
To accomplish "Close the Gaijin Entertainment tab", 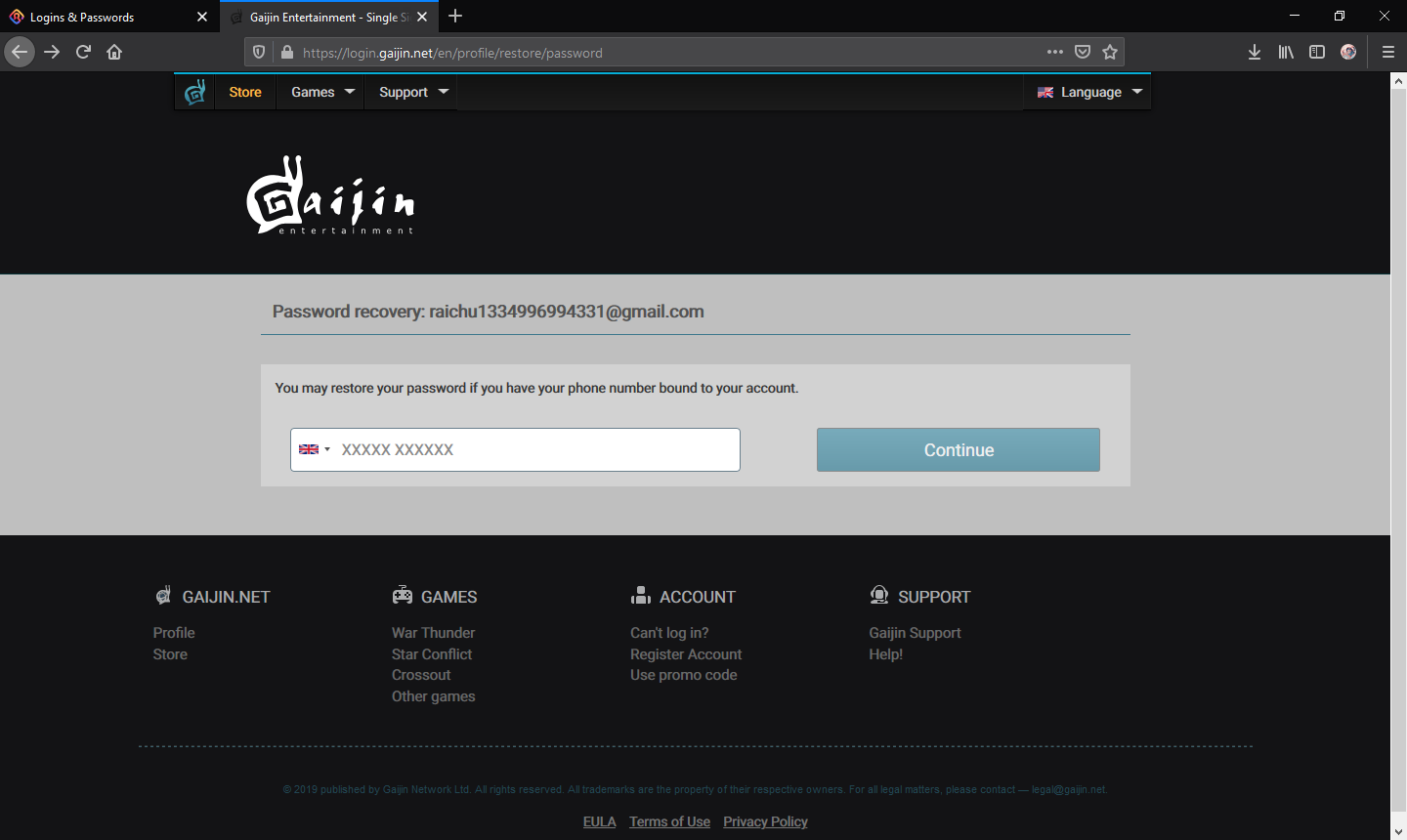I will [x=422, y=17].
